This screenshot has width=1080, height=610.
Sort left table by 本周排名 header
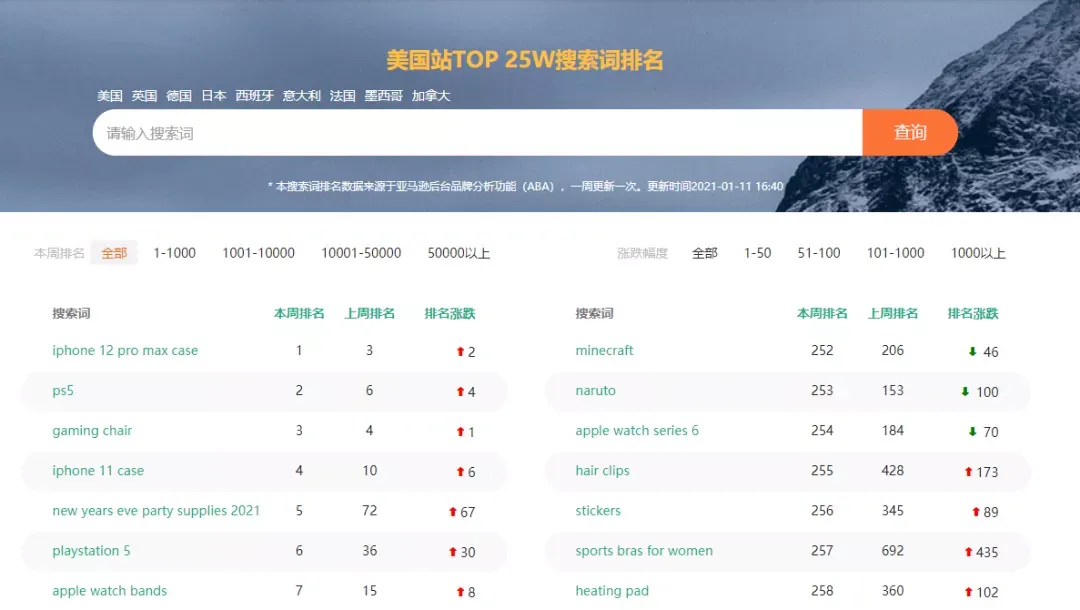coord(299,313)
